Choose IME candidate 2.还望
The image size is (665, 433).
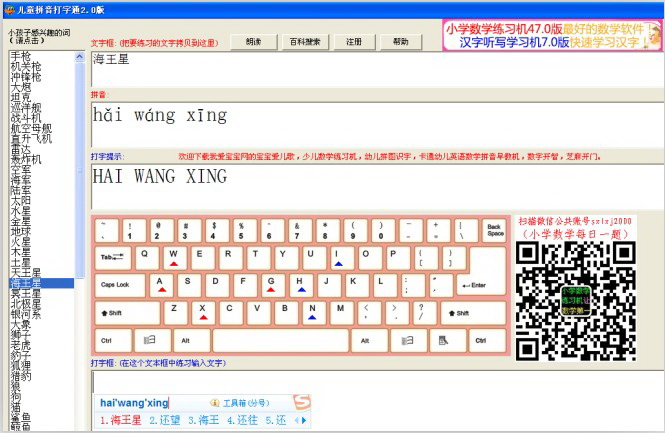[165, 420]
